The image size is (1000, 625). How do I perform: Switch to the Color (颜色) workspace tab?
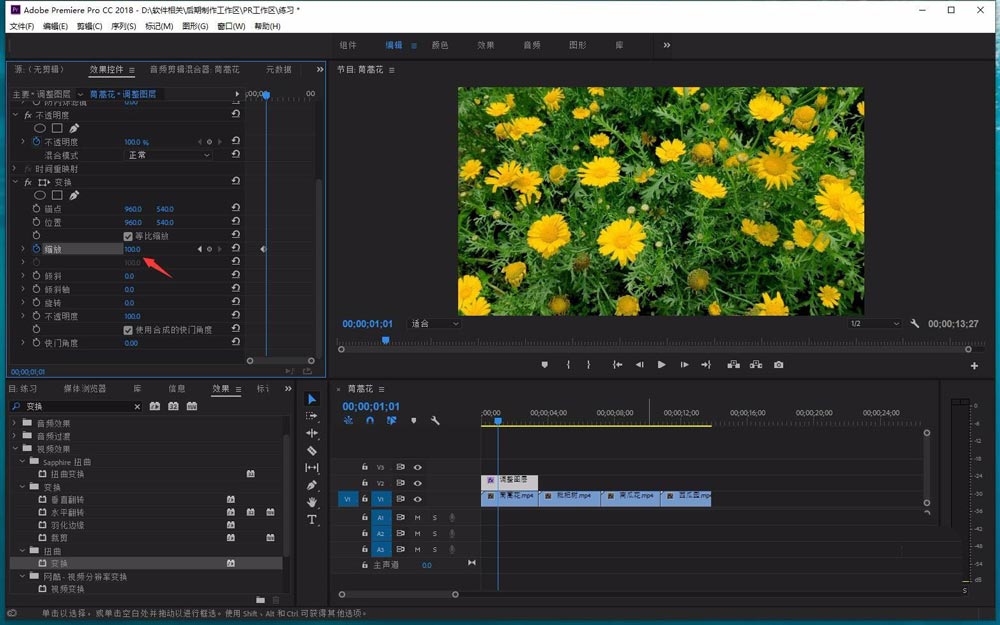(439, 45)
